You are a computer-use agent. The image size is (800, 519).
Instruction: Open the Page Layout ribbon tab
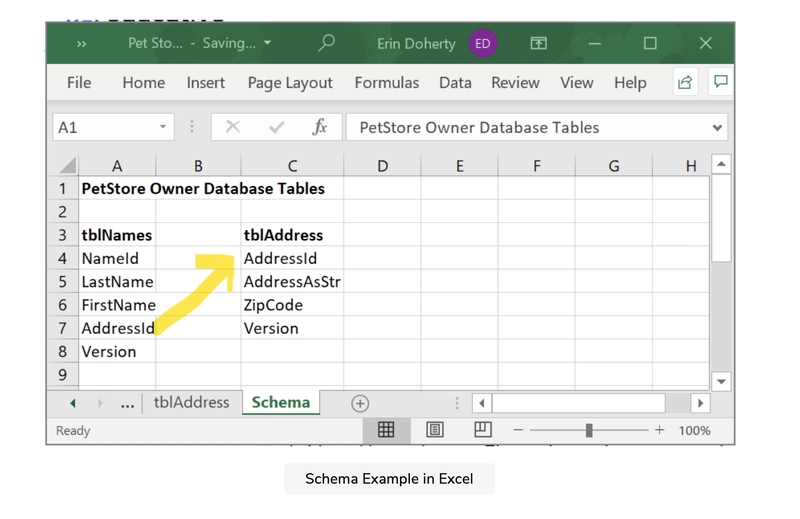[x=290, y=83]
